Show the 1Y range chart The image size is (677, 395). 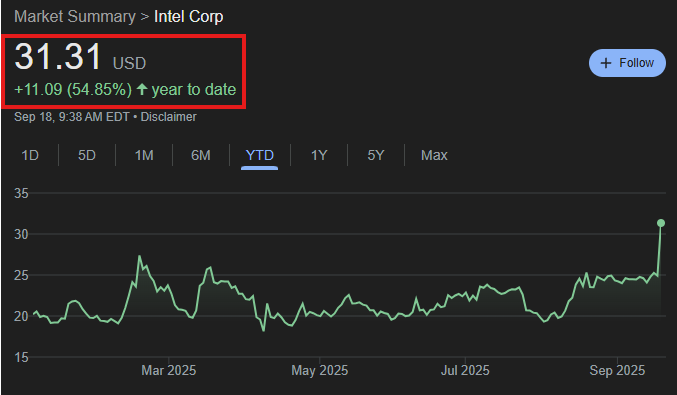tap(319, 155)
